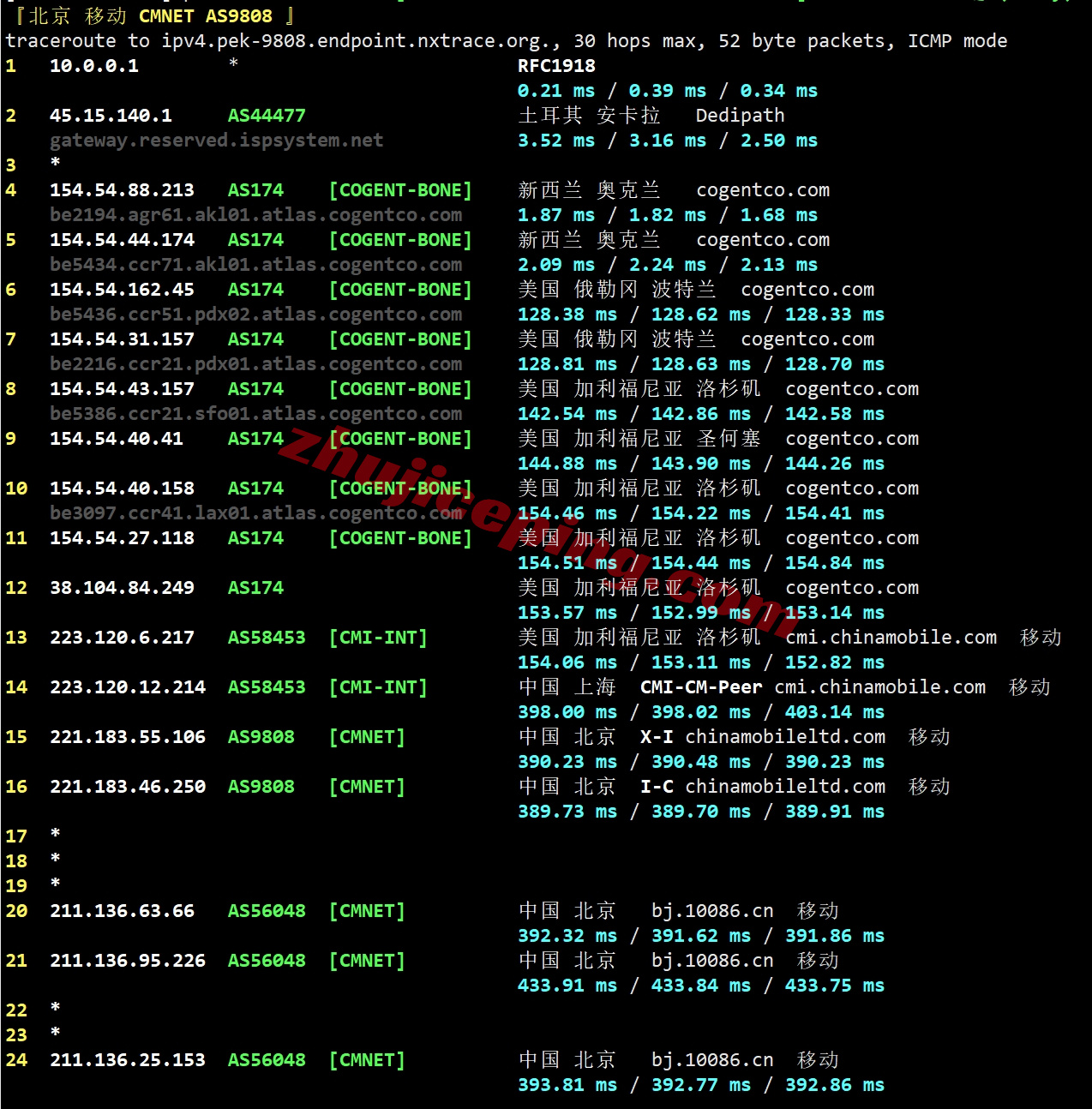Click AS56048 on hop 20
Image resolution: width=1092 pixels, height=1109 pixels.
[x=267, y=911]
